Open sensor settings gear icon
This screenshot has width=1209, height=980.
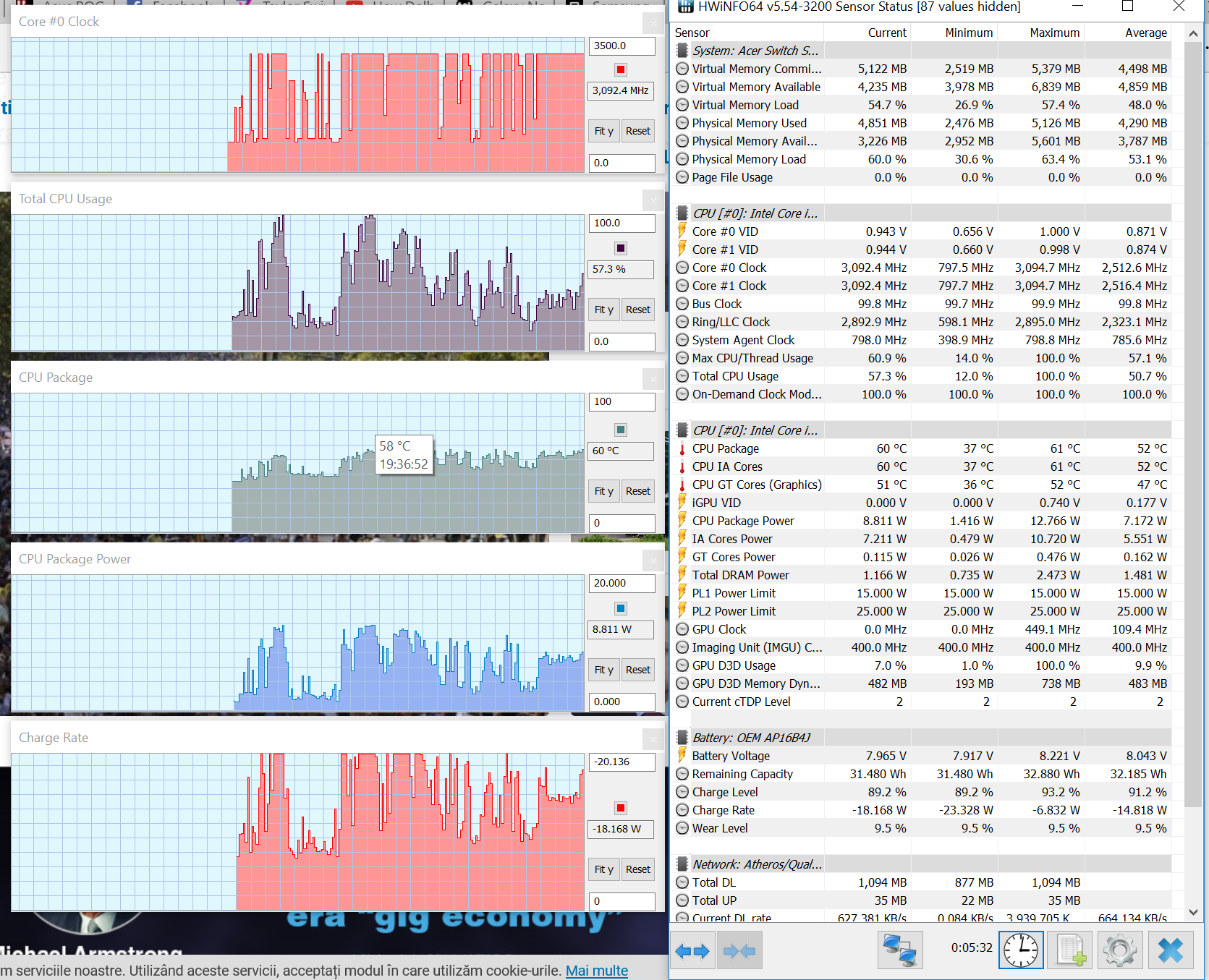1119,950
